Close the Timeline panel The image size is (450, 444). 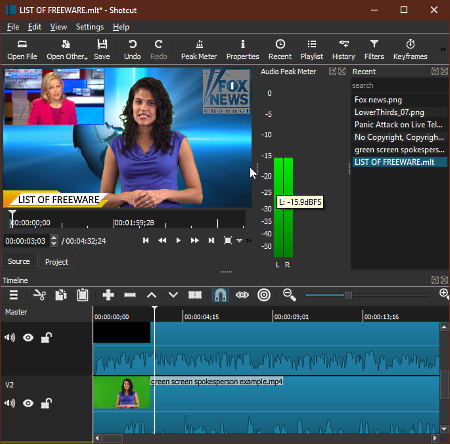pos(444,280)
